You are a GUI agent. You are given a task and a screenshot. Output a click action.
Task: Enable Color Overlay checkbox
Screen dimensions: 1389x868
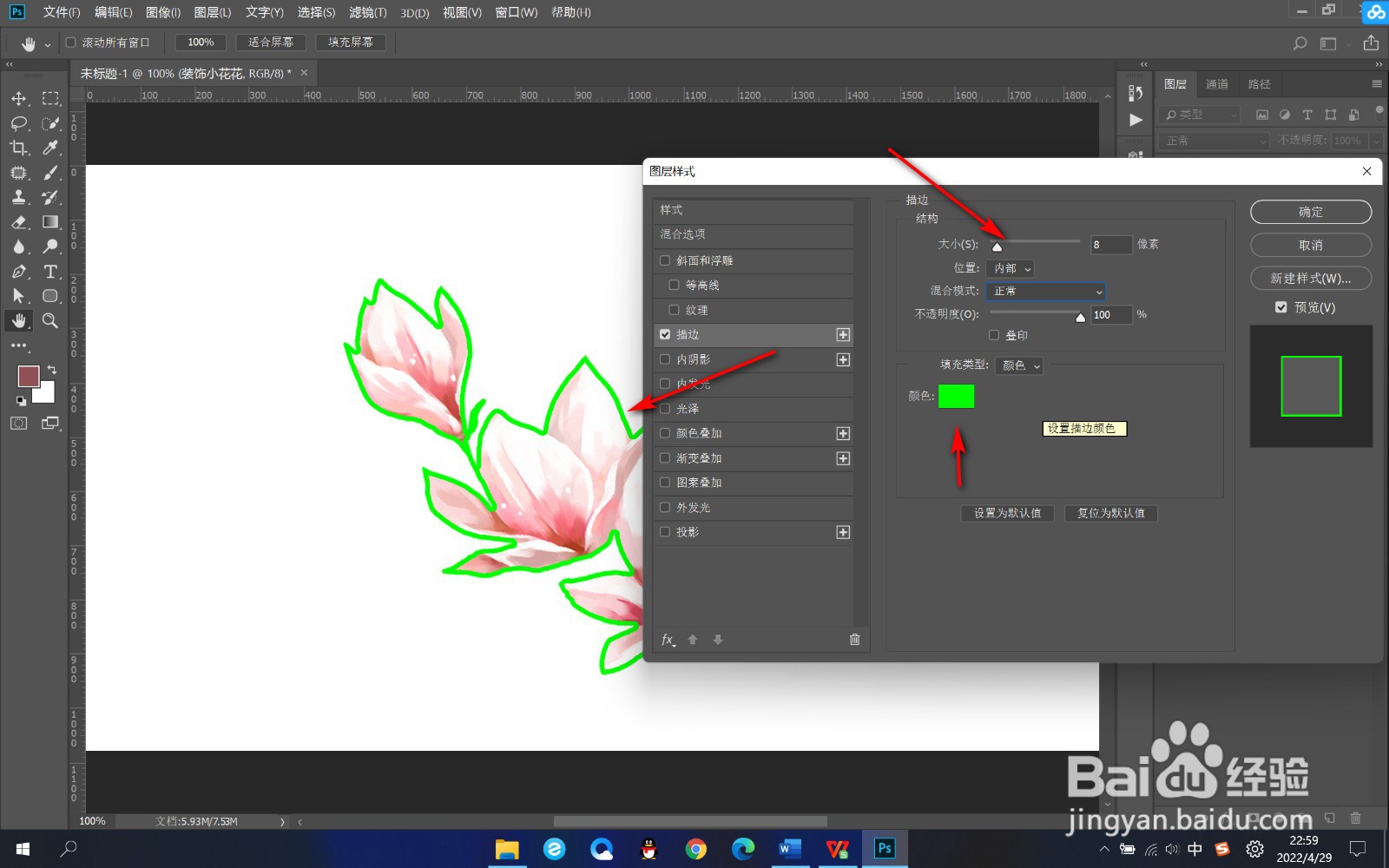pyautogui.click(x=665, y=433)
